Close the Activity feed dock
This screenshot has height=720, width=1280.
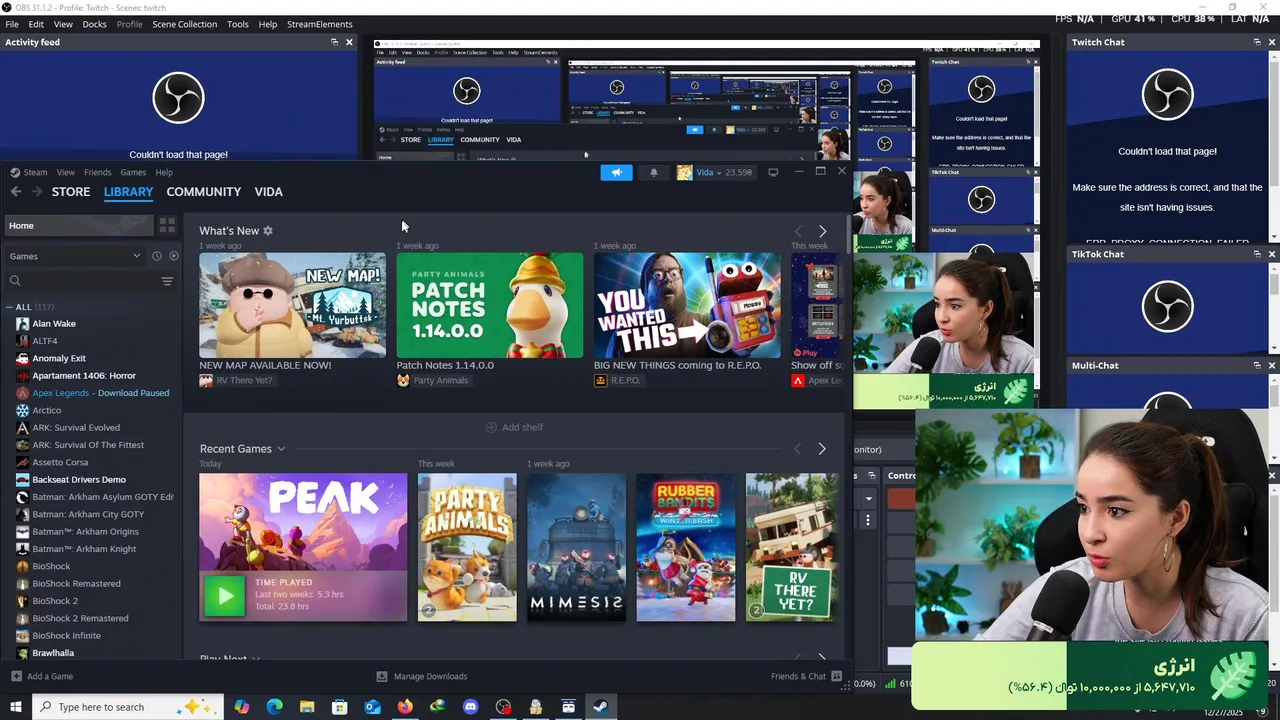[x=349, y=42]
